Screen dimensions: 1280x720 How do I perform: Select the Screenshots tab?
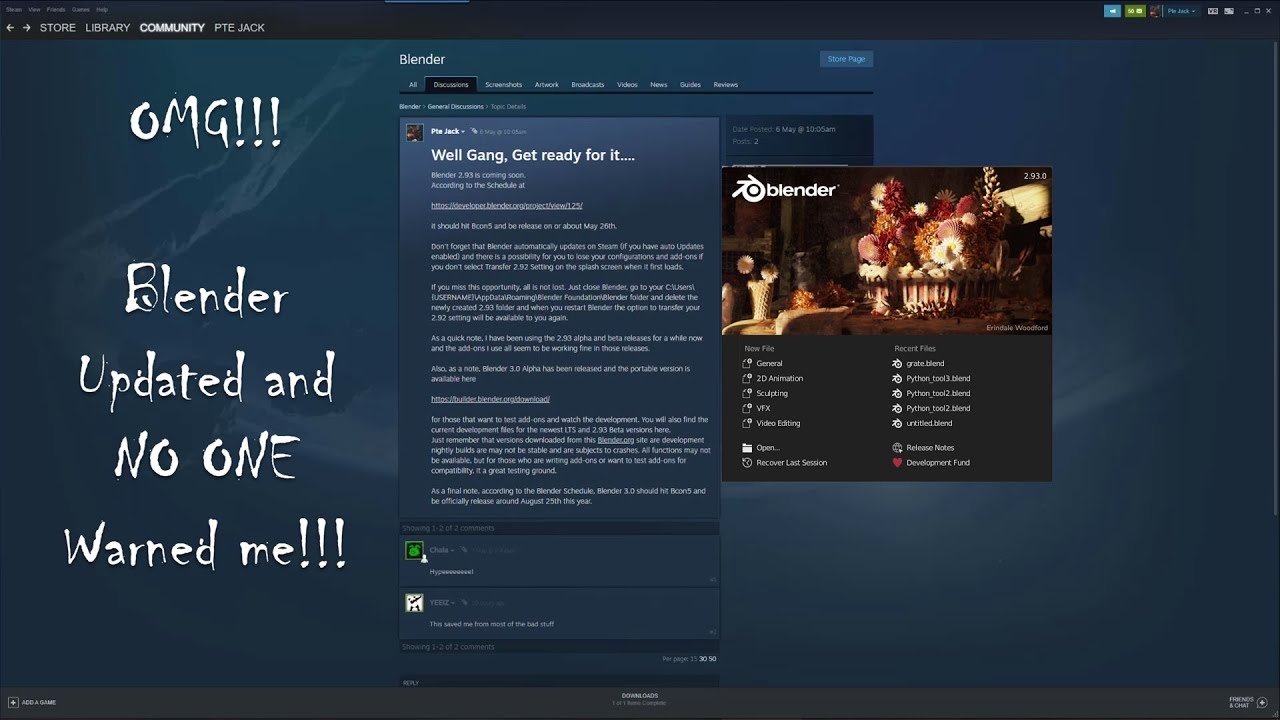[503, 85]
